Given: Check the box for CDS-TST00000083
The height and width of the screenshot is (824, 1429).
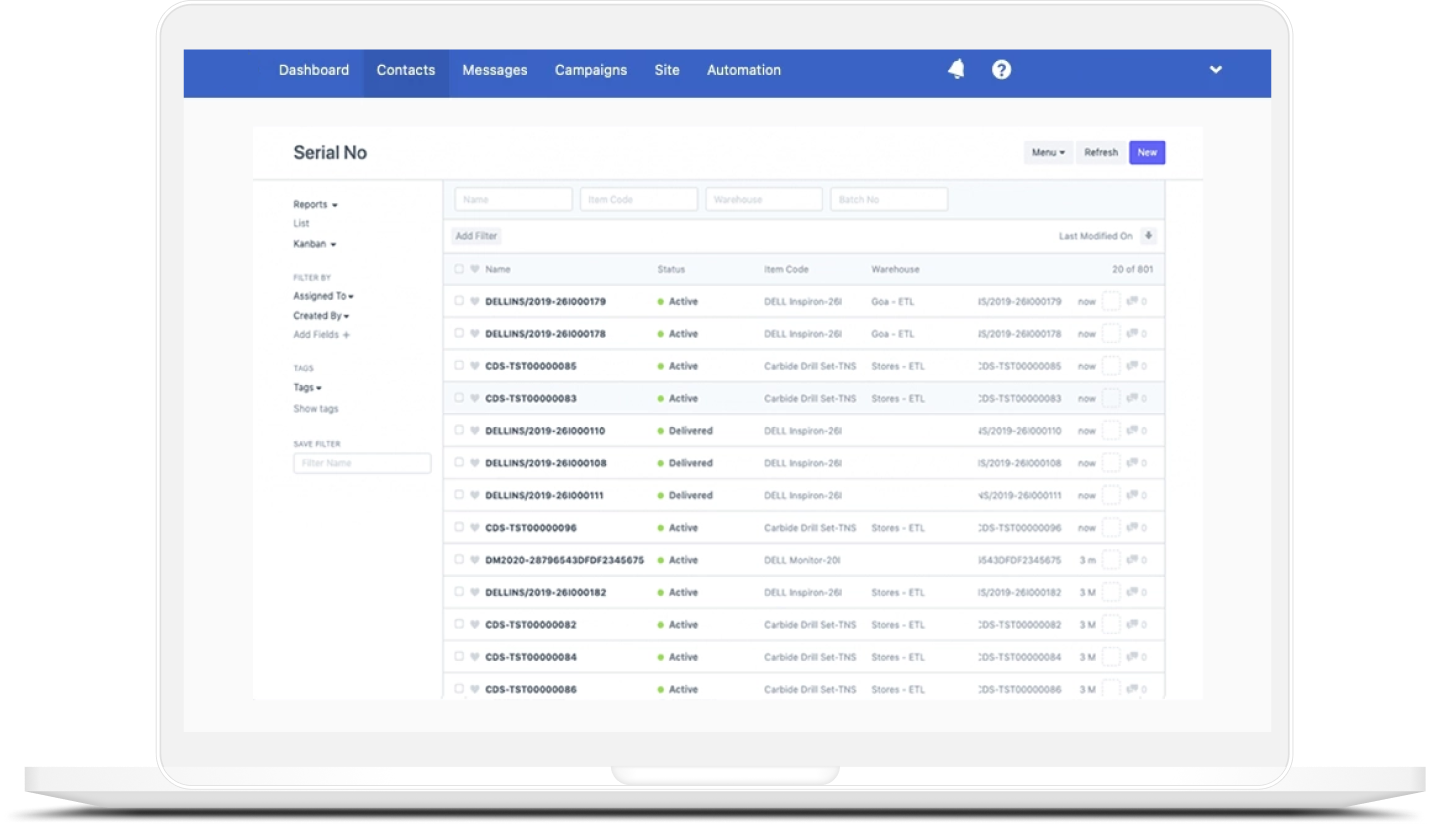Looking at the screenshot, I should [x=459, y=398].
